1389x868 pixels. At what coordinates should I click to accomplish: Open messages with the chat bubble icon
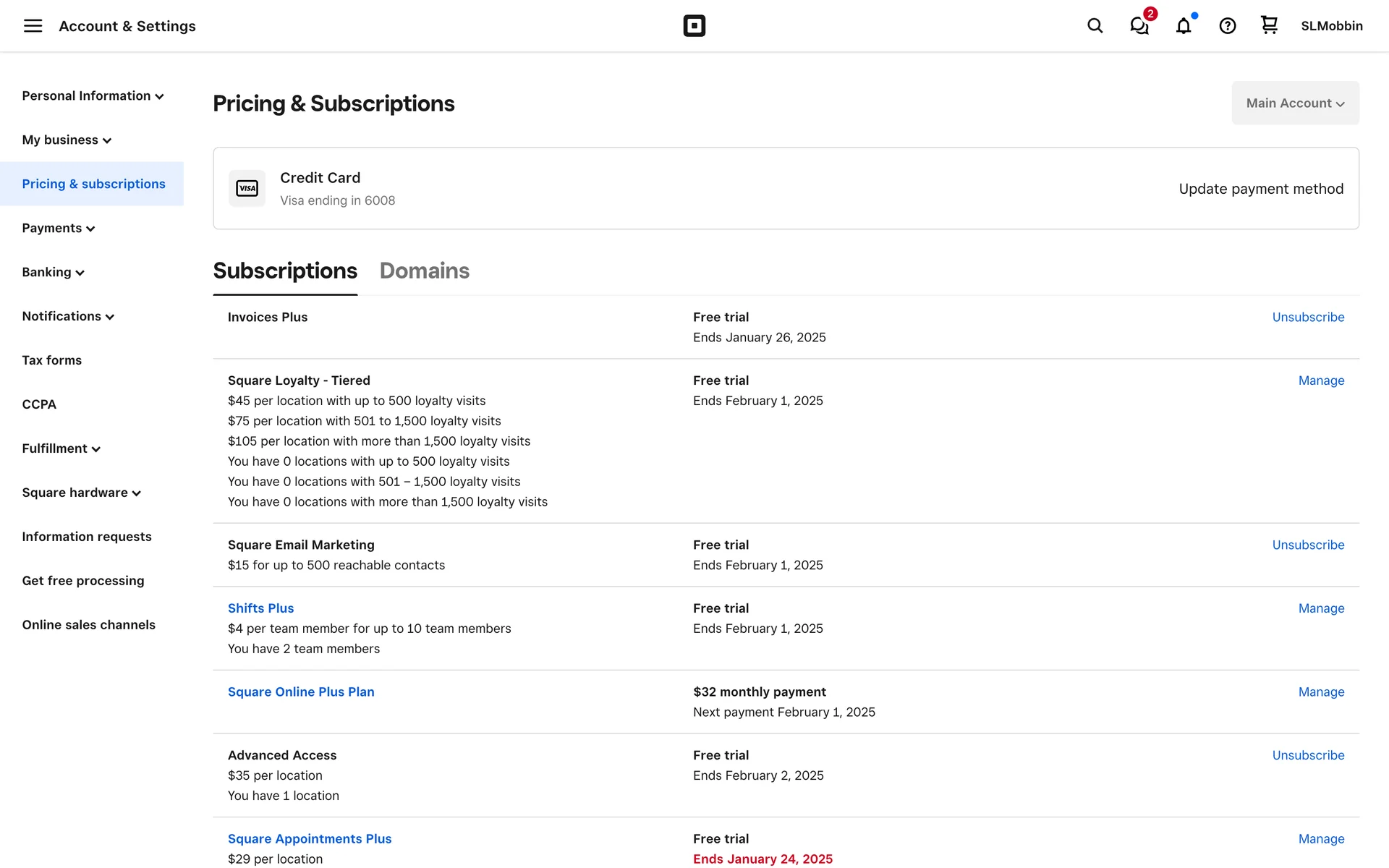[1139, 26]
